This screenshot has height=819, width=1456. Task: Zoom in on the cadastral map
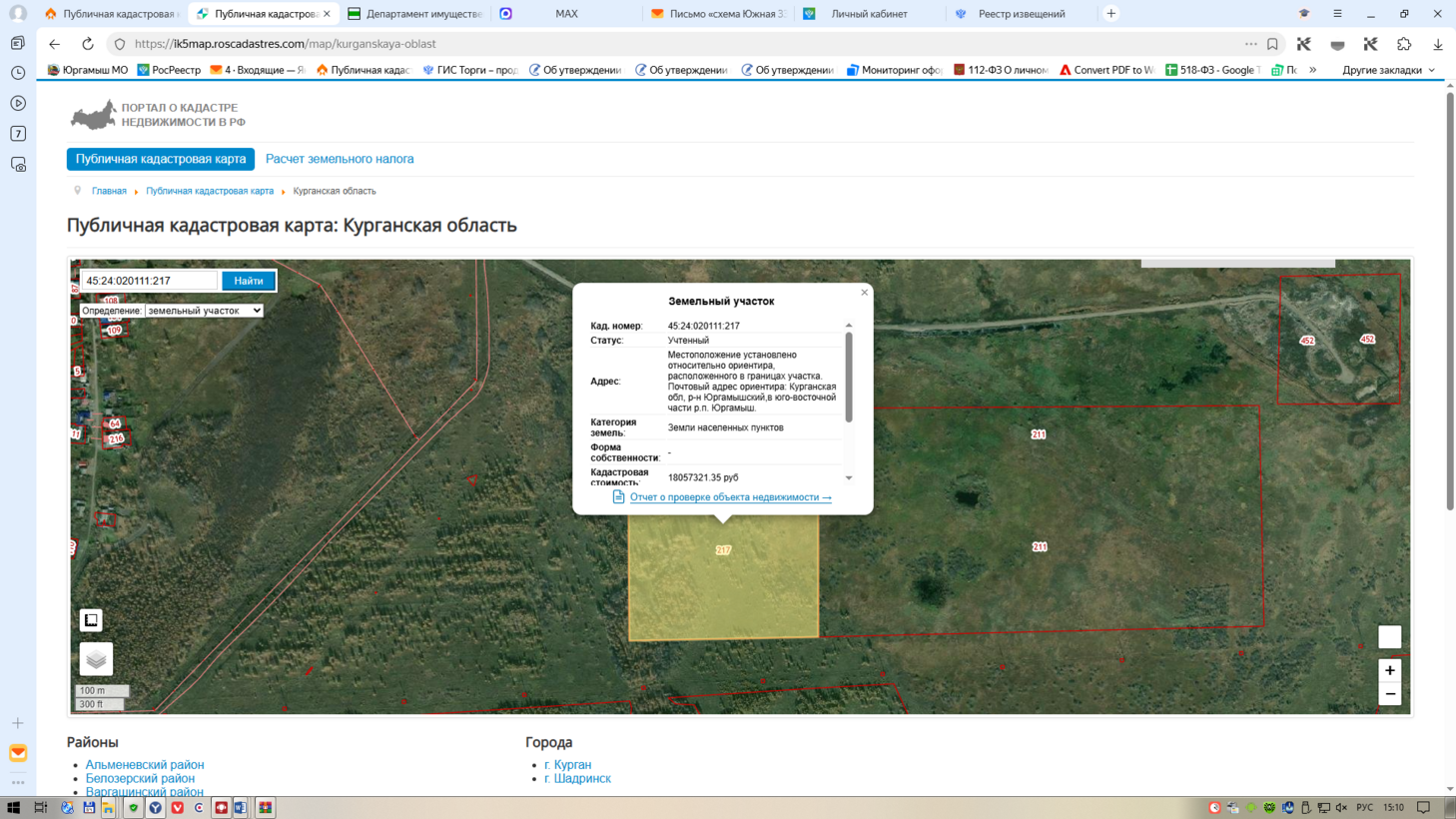[1390, 670]
